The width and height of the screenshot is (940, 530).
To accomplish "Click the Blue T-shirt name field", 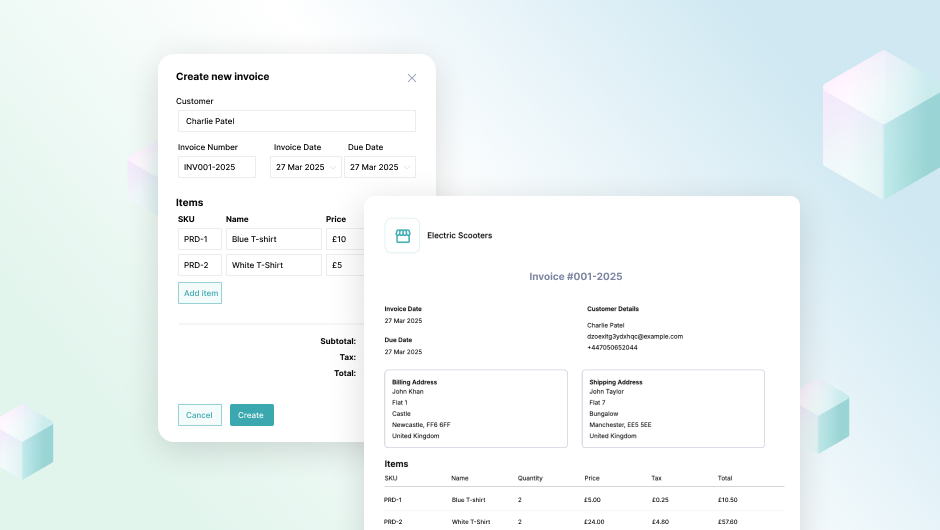I will pos(274,239).
